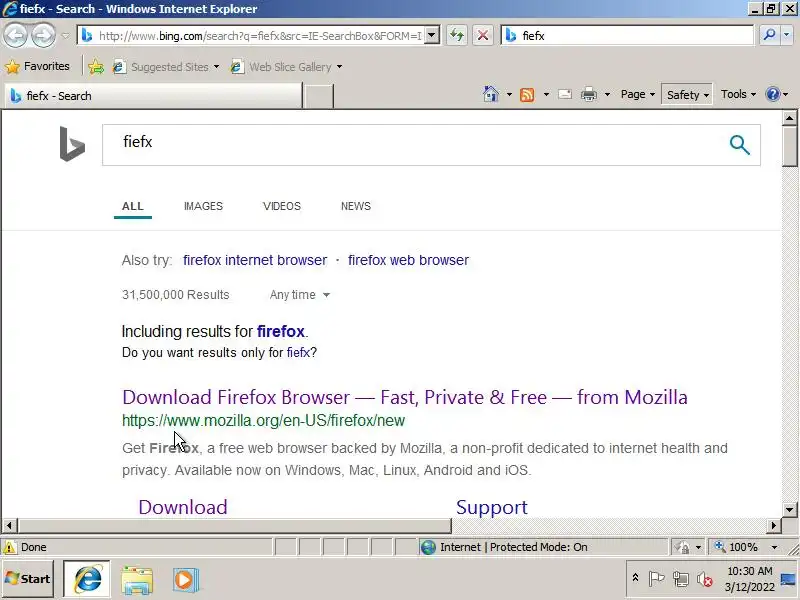Open Windows Media Player from taskbar

pos(185,580)
